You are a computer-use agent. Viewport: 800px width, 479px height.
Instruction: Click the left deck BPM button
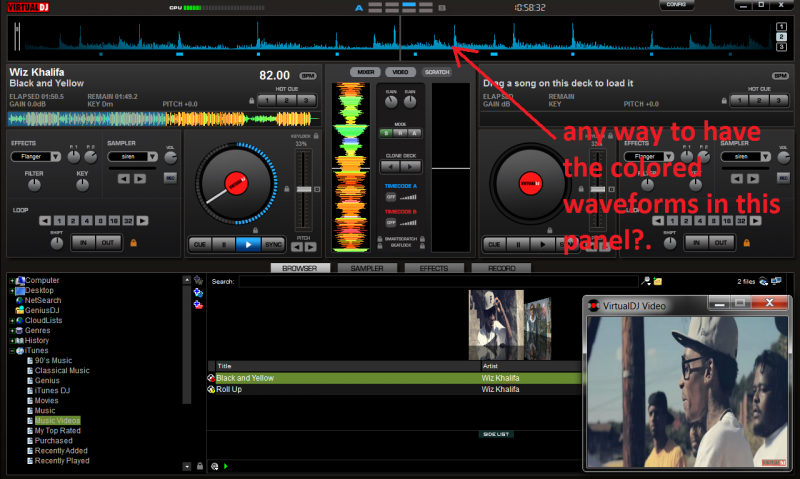click(x=308, y=75)
